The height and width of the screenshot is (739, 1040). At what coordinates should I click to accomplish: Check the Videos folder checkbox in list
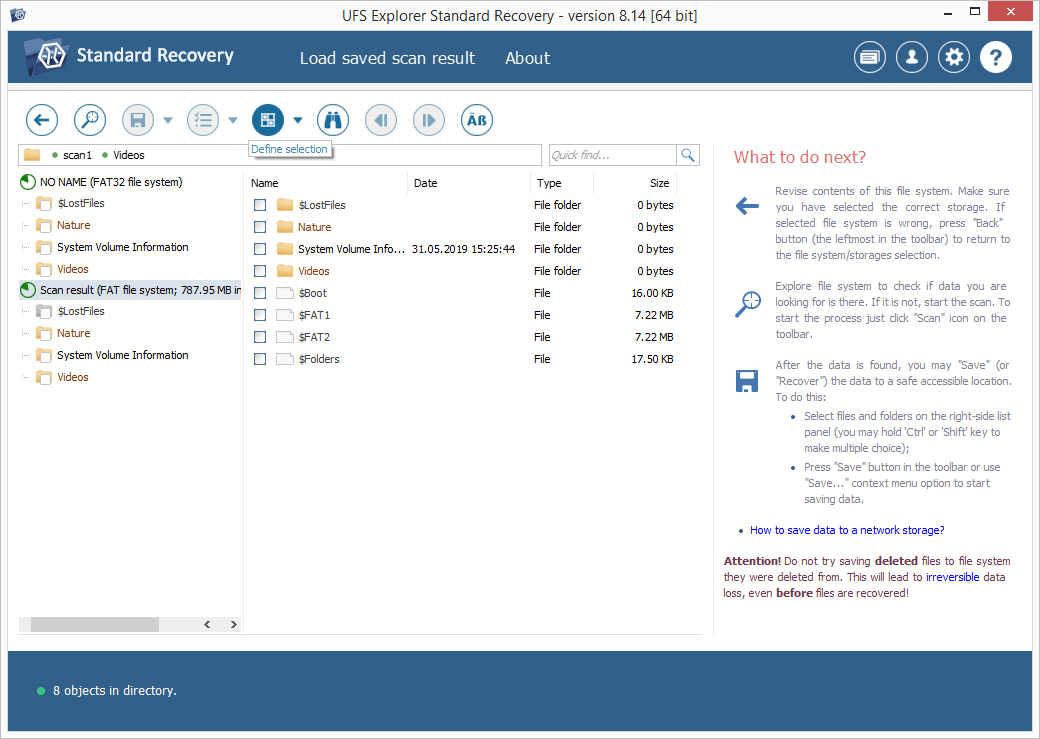(x=260, y=271)
